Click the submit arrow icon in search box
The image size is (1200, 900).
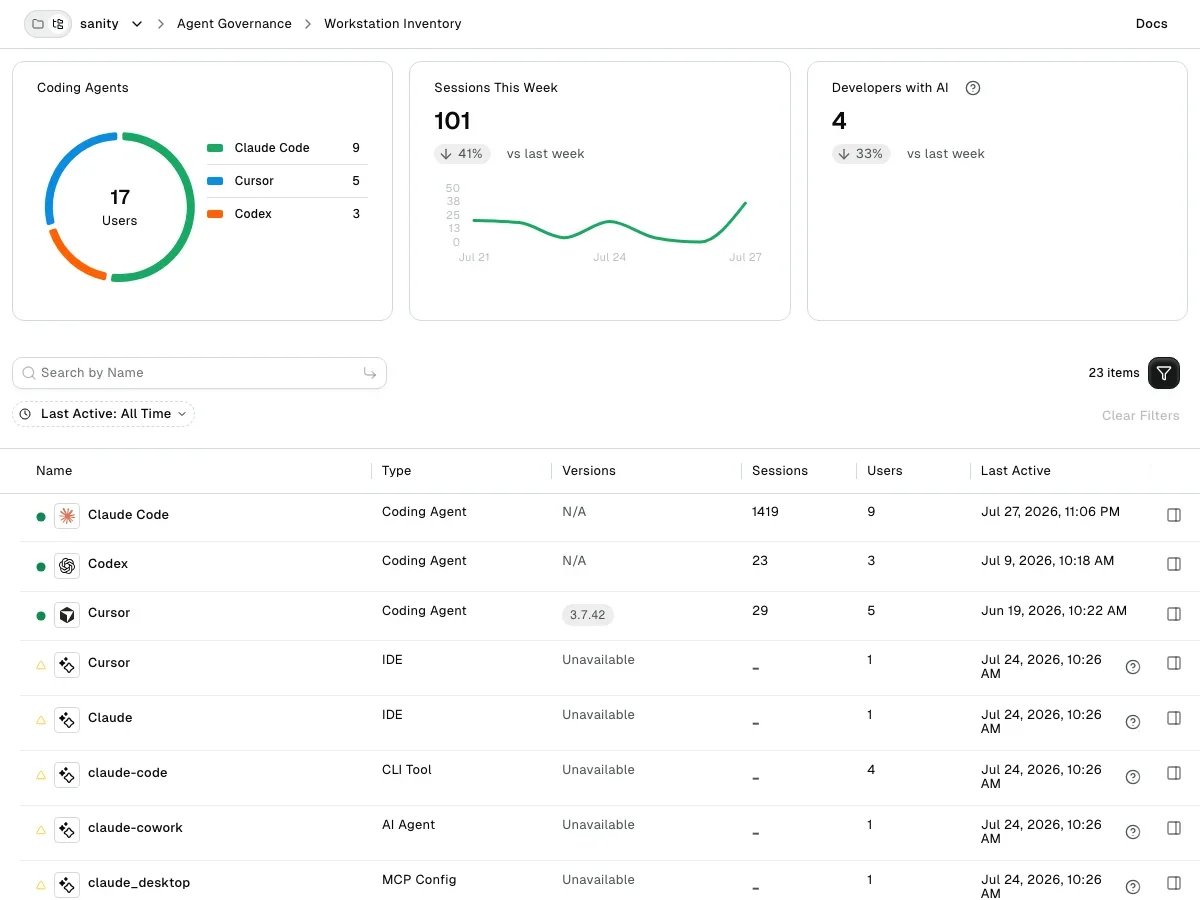(370, 373)
